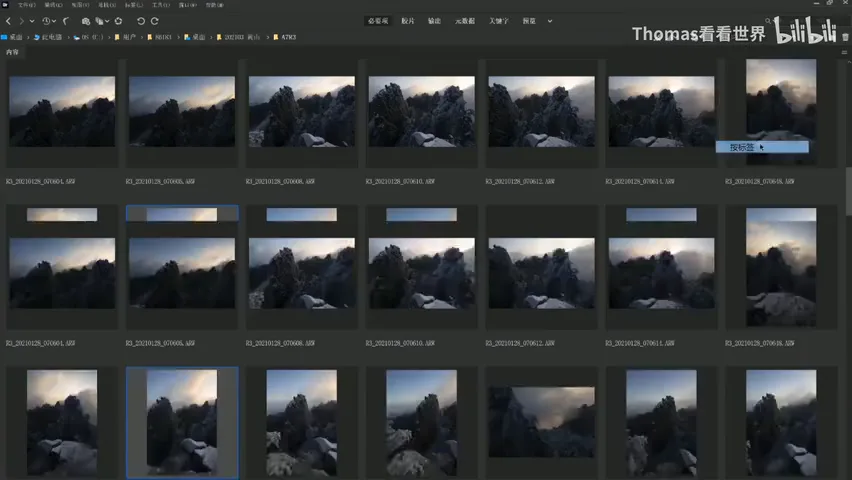Image resolution: width=852 pixels, height=480 pixels.
Task: Click the first 桌面 breadcrumb at path start
Action: (12, 38)
